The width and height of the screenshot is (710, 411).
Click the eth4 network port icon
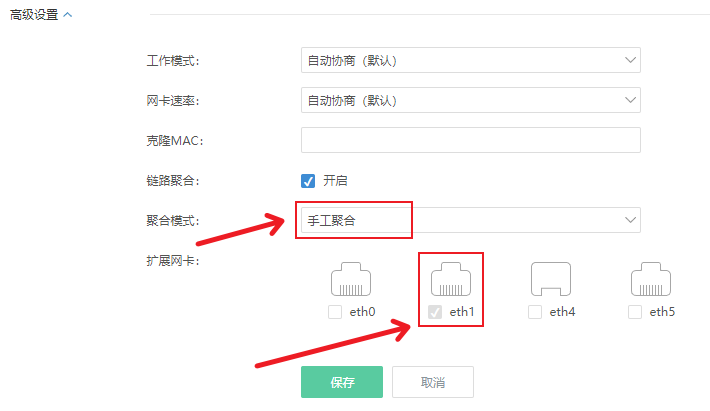(551, 280)
